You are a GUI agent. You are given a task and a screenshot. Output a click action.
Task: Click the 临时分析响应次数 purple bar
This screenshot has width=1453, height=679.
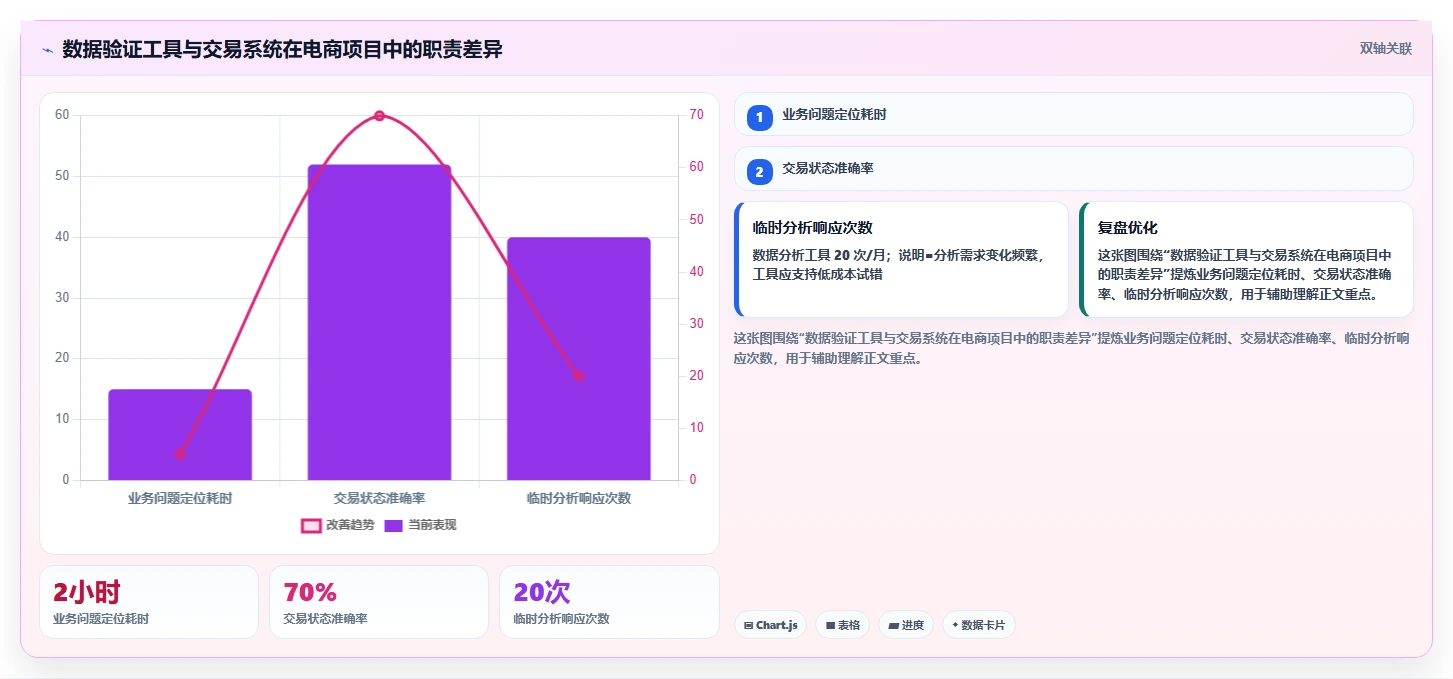point(579,359)
